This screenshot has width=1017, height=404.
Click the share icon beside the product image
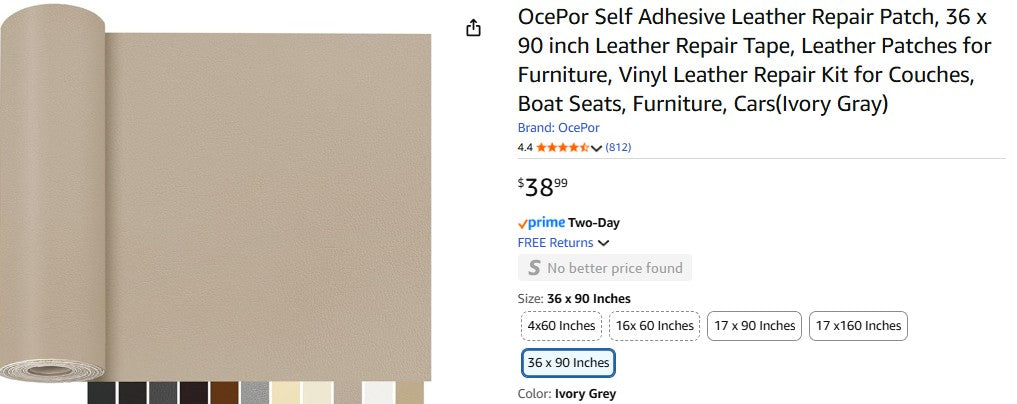click(x=474, y=28)
